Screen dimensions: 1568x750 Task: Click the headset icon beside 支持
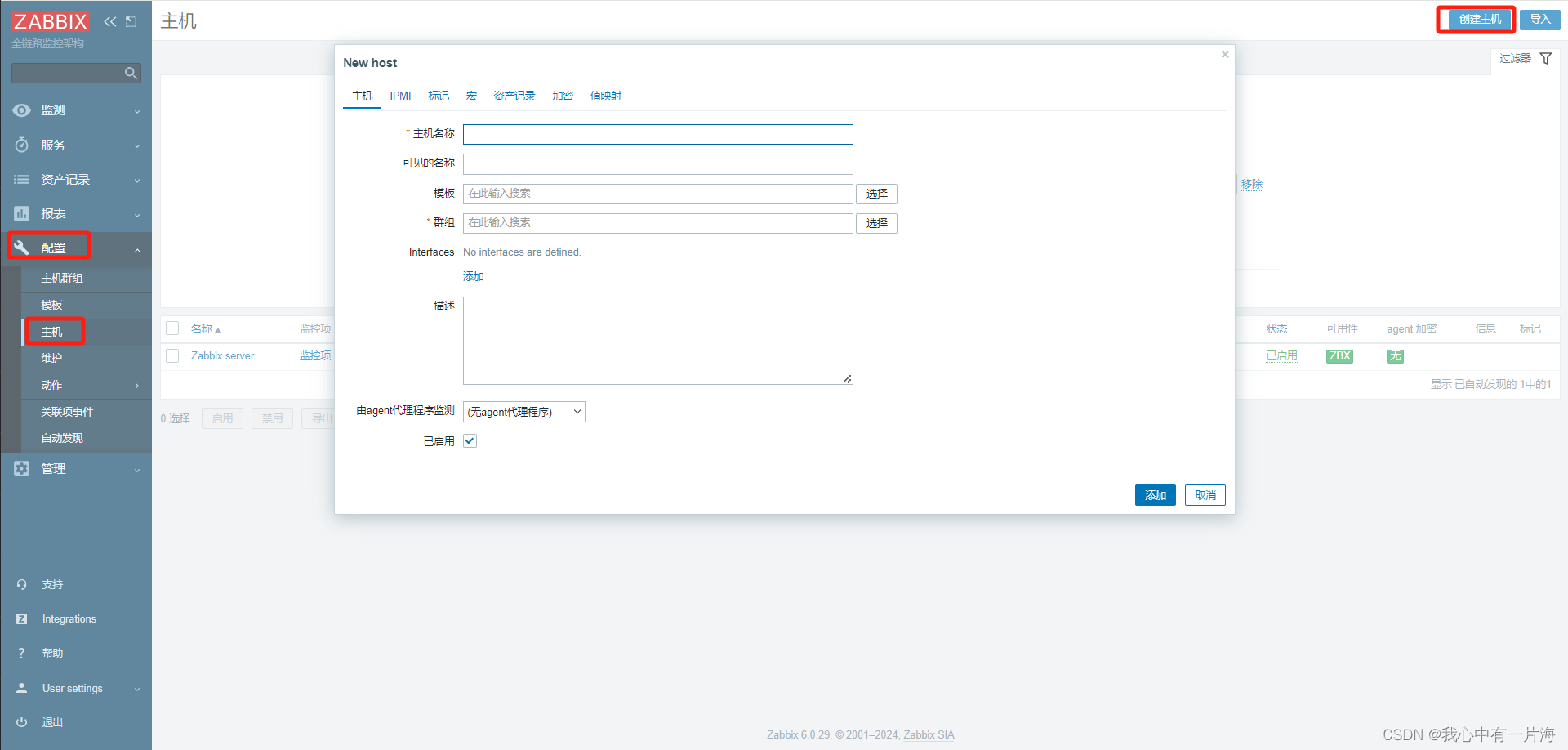coord(22,584)
